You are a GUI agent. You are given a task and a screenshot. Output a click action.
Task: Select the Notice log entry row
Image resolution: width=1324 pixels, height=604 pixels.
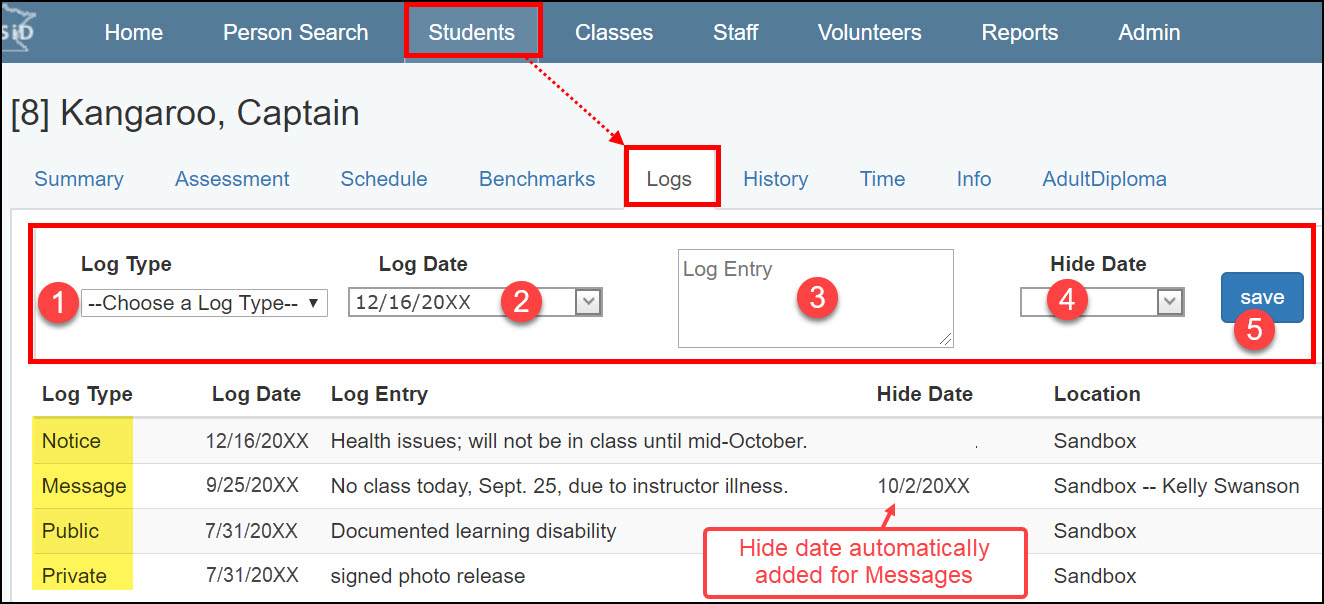400,440
